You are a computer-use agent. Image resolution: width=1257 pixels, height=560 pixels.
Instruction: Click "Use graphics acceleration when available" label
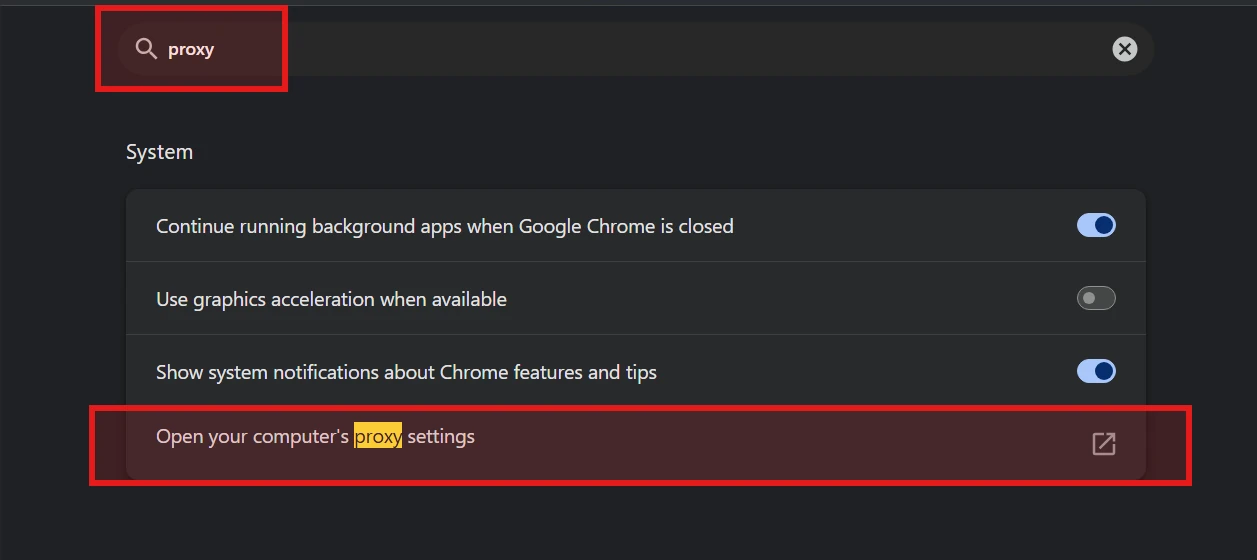point(331,299)
